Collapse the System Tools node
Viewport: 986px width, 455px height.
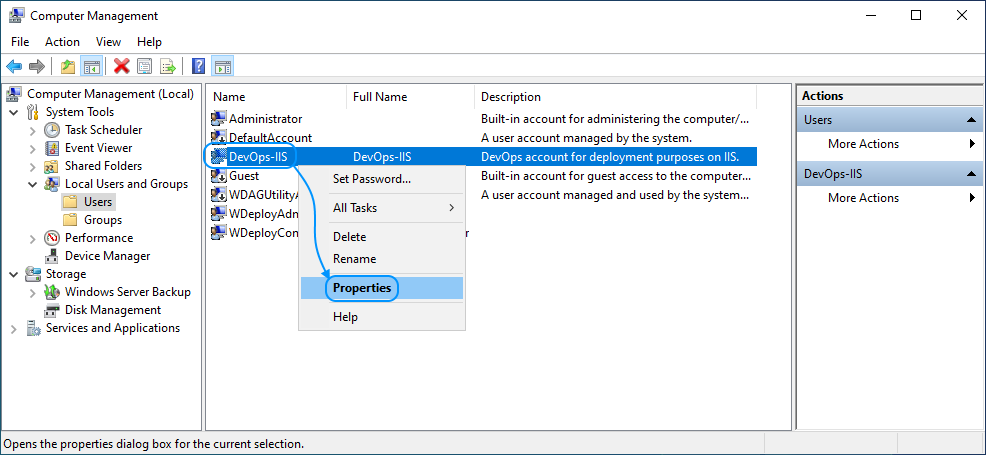[x=14, y=112]
